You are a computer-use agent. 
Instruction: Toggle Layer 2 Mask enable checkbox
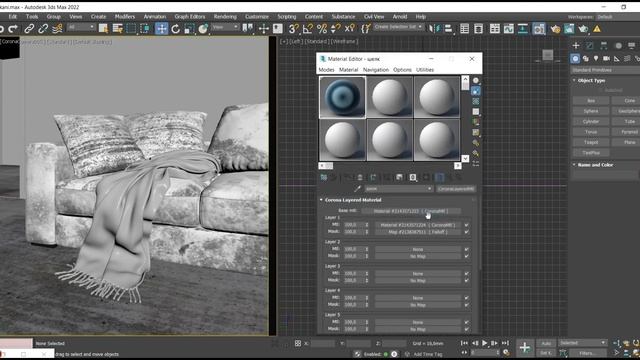point(467,256)
